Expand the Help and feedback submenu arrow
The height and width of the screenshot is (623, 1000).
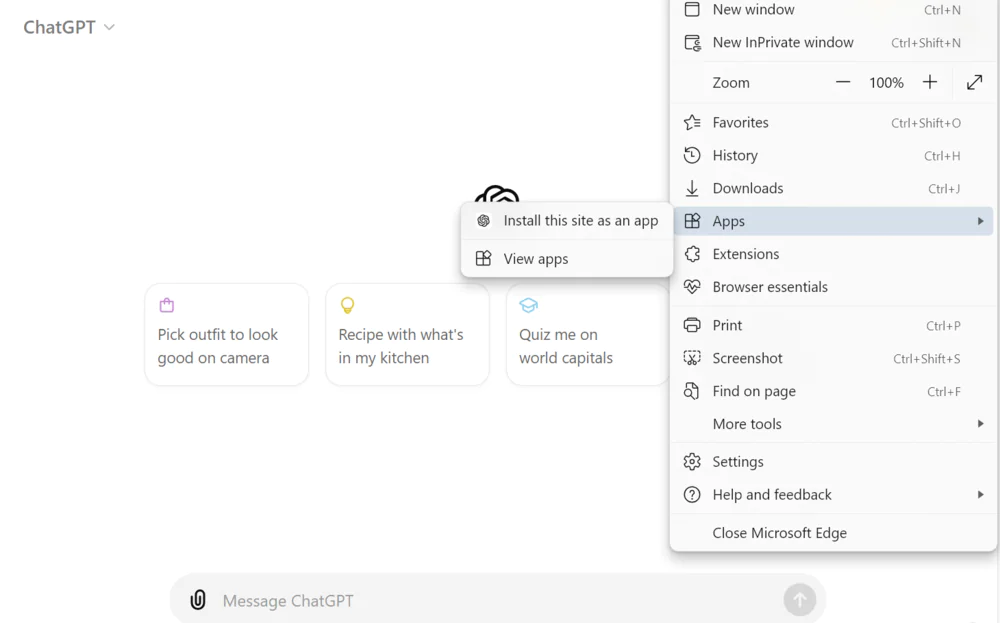tap(980, 495)
